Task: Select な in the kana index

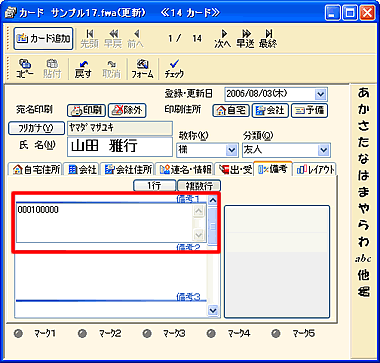Action: pyautogui.click(x=363, y=160)
